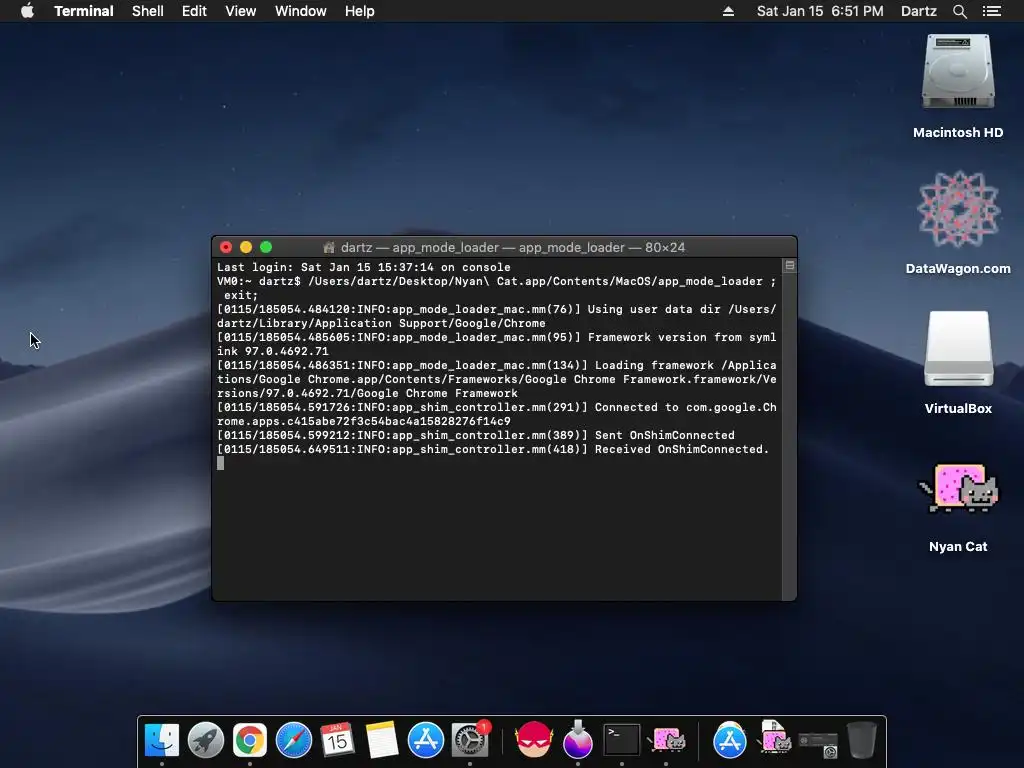This screenshot has height=768, width=1024.
Task: Open the Window menu
Action: [x=300, y=11]
